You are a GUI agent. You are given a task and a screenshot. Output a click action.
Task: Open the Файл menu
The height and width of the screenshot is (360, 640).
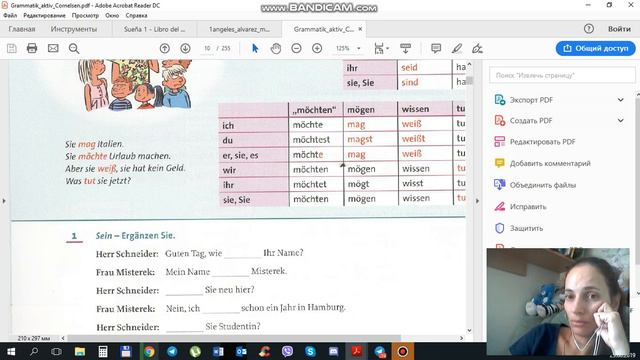10,16
